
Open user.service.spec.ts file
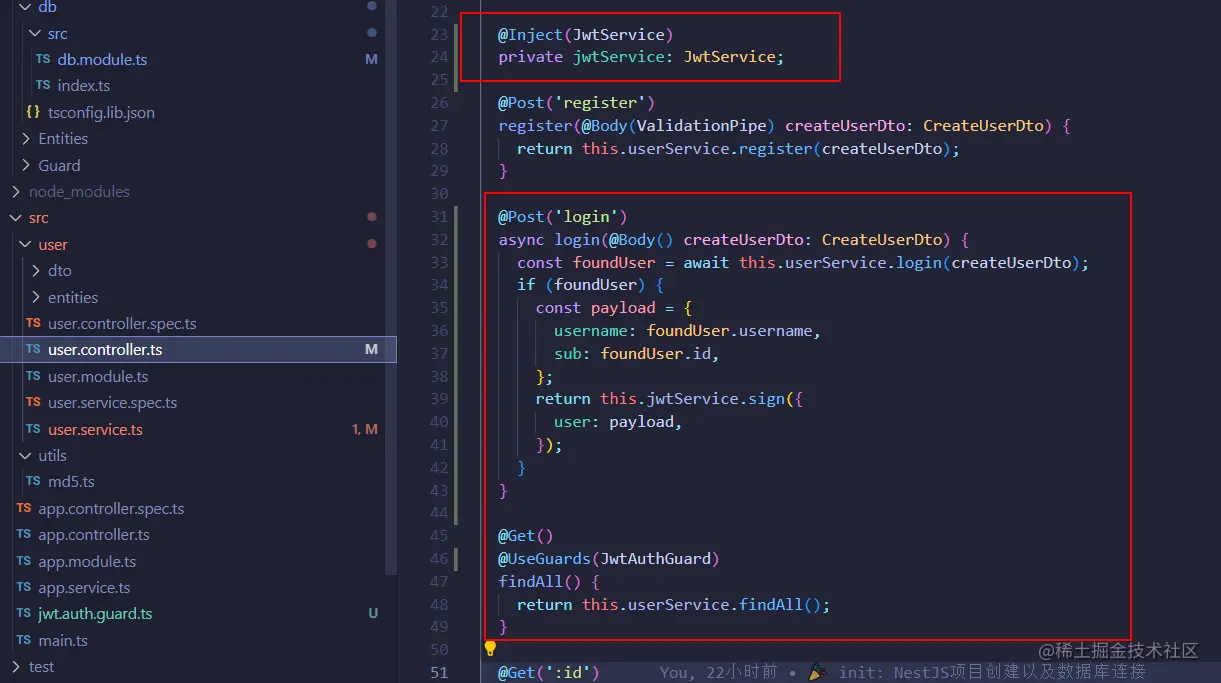tap(112, 403)
